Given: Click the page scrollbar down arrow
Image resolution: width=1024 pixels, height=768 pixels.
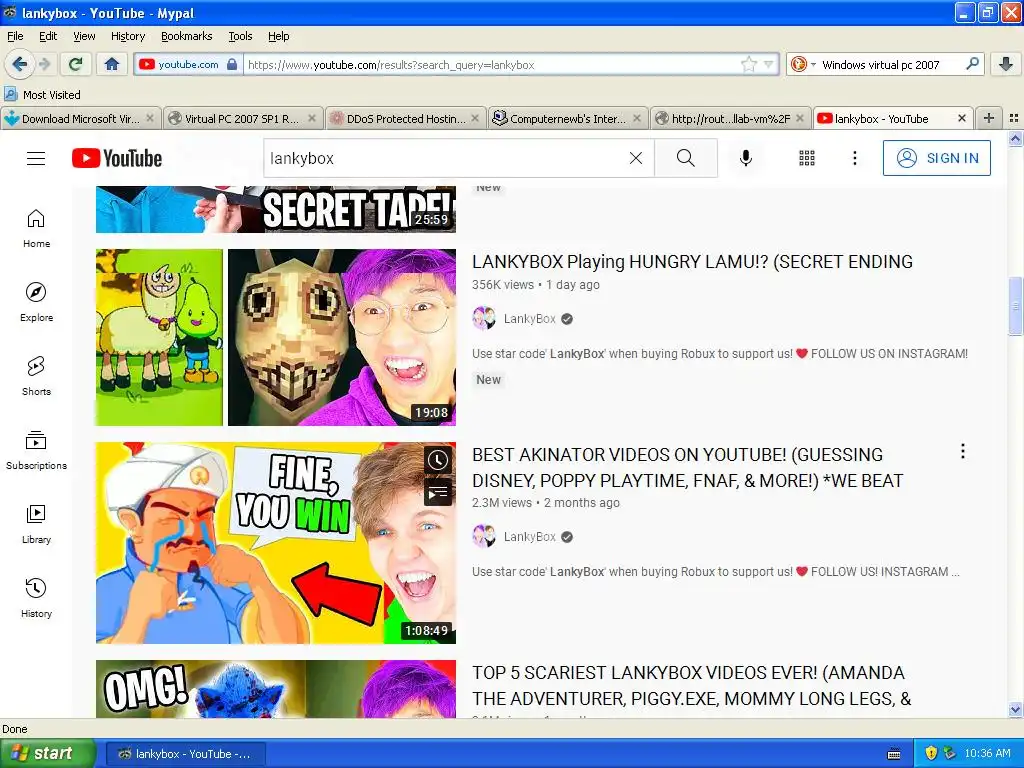Looking at the screenshot, I should coord(1015,709).
